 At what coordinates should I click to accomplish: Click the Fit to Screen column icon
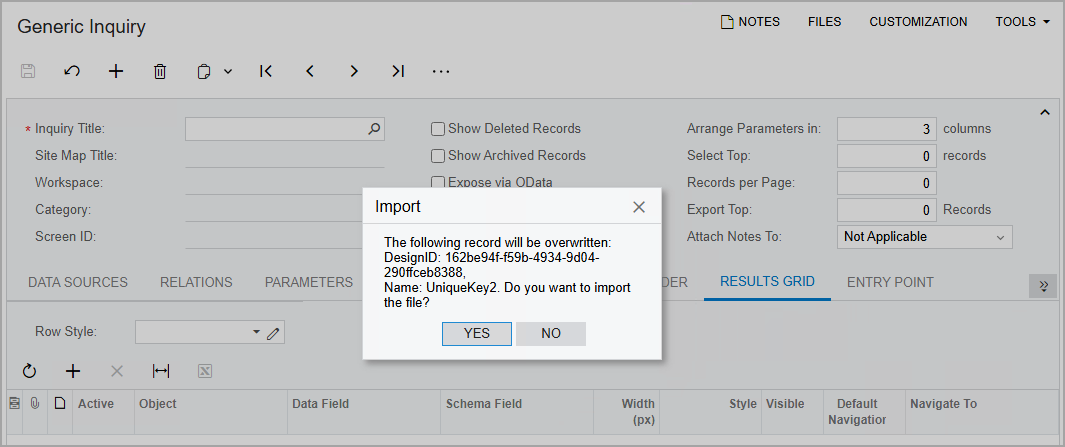[x=161, y=371]
